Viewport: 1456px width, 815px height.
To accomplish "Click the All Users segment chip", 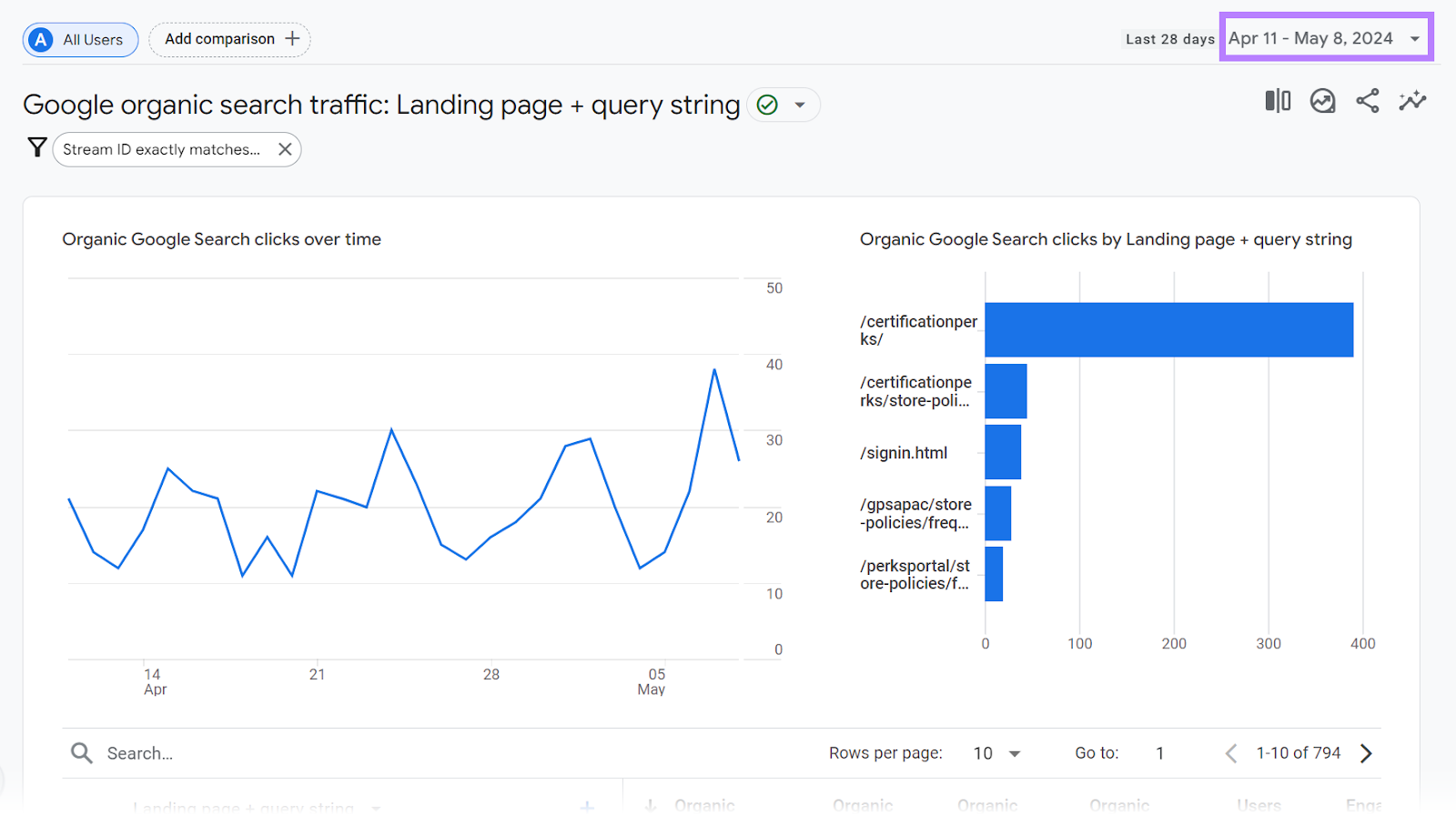I will (x=80, y=40).
